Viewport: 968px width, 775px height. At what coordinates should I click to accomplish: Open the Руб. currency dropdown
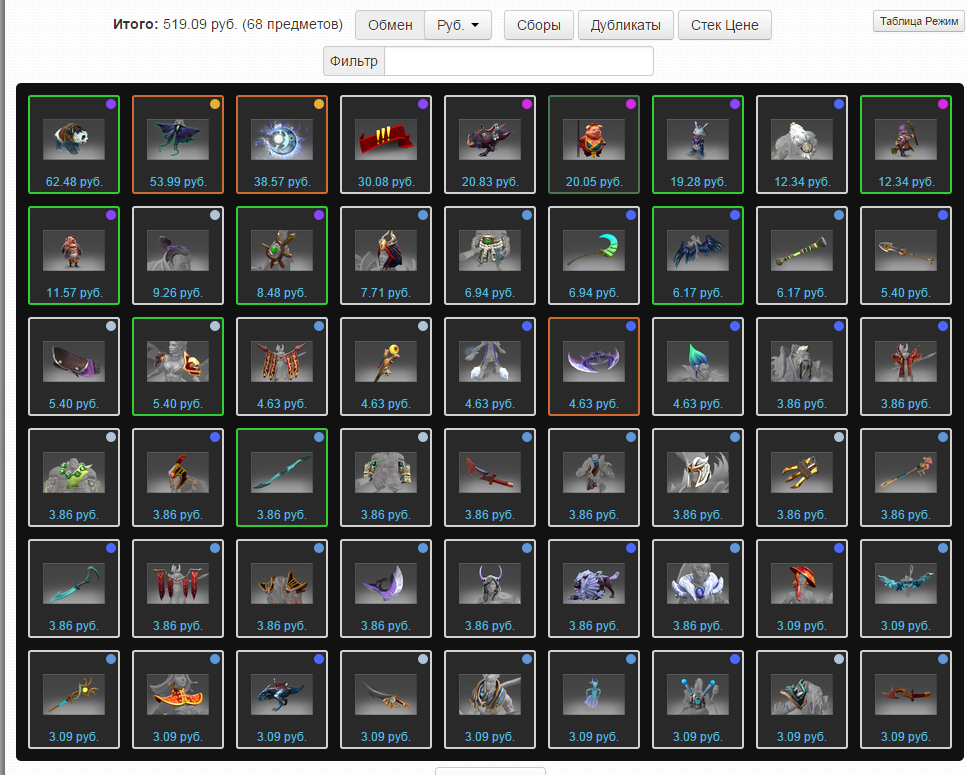pyautogui.click(x=458, y=25)
